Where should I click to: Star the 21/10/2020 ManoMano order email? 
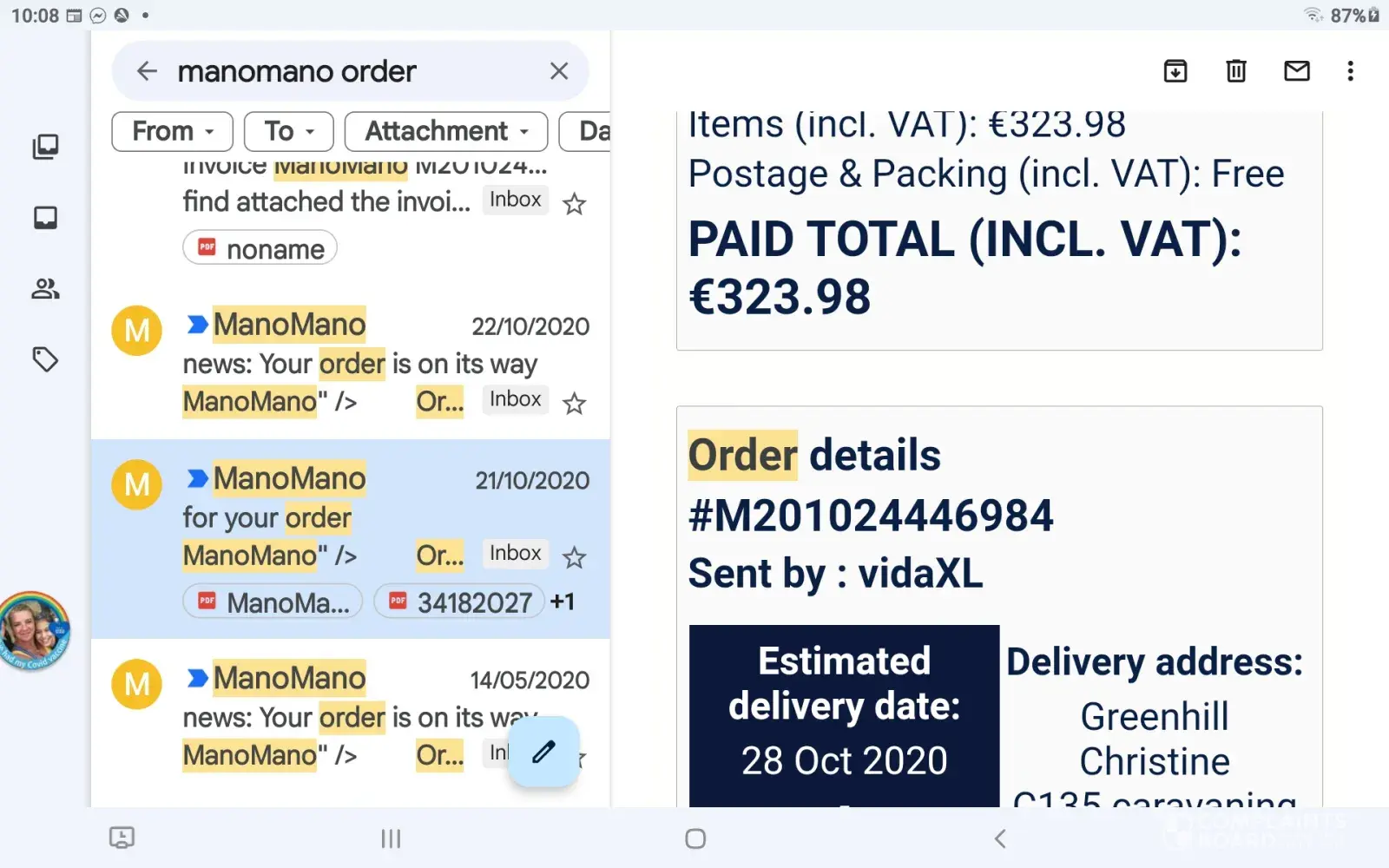pyautogui.click(x=574, y=557)
